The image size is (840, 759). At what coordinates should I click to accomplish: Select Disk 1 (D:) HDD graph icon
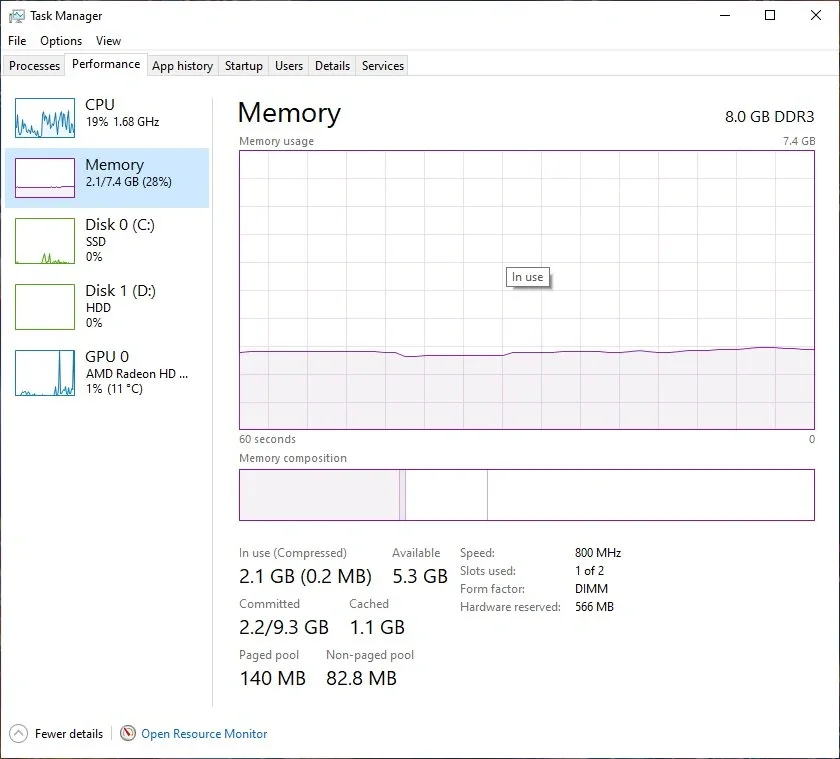click(45, 307)
